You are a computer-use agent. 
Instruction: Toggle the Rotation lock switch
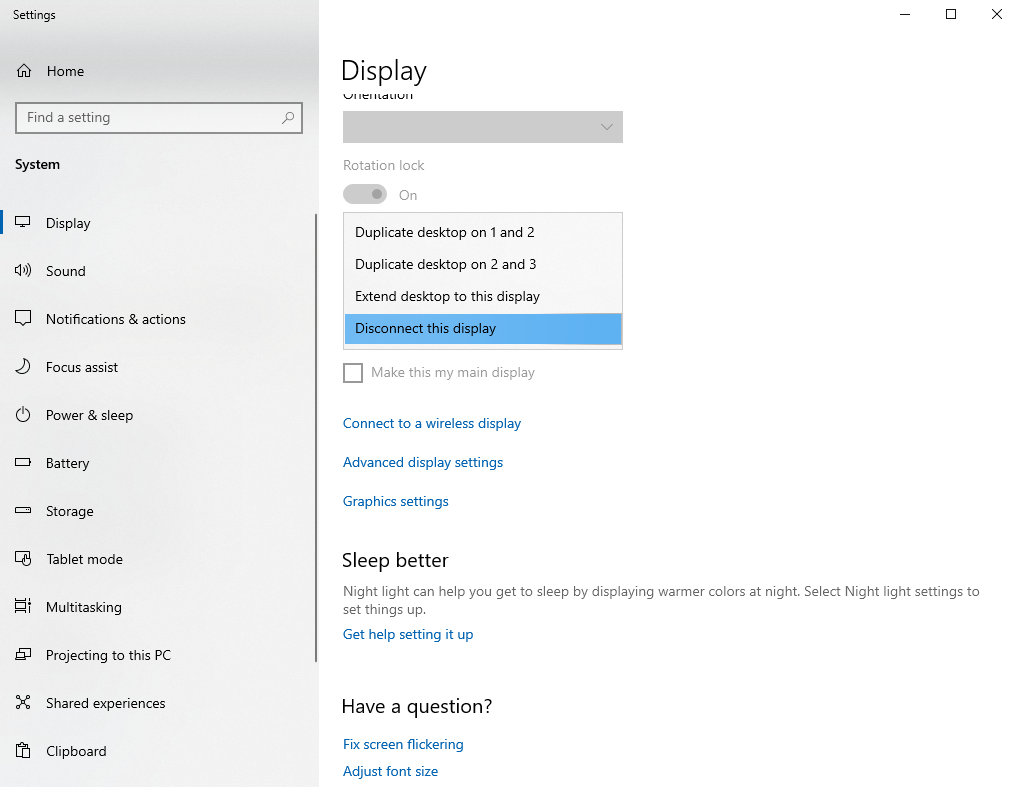point(365,194)
